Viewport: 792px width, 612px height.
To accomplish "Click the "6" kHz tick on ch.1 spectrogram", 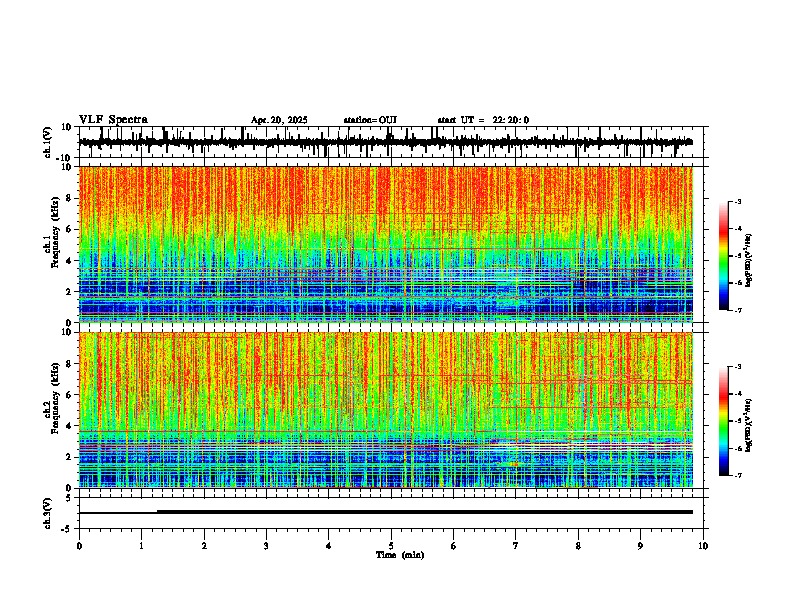I will [x=71, y=229].
